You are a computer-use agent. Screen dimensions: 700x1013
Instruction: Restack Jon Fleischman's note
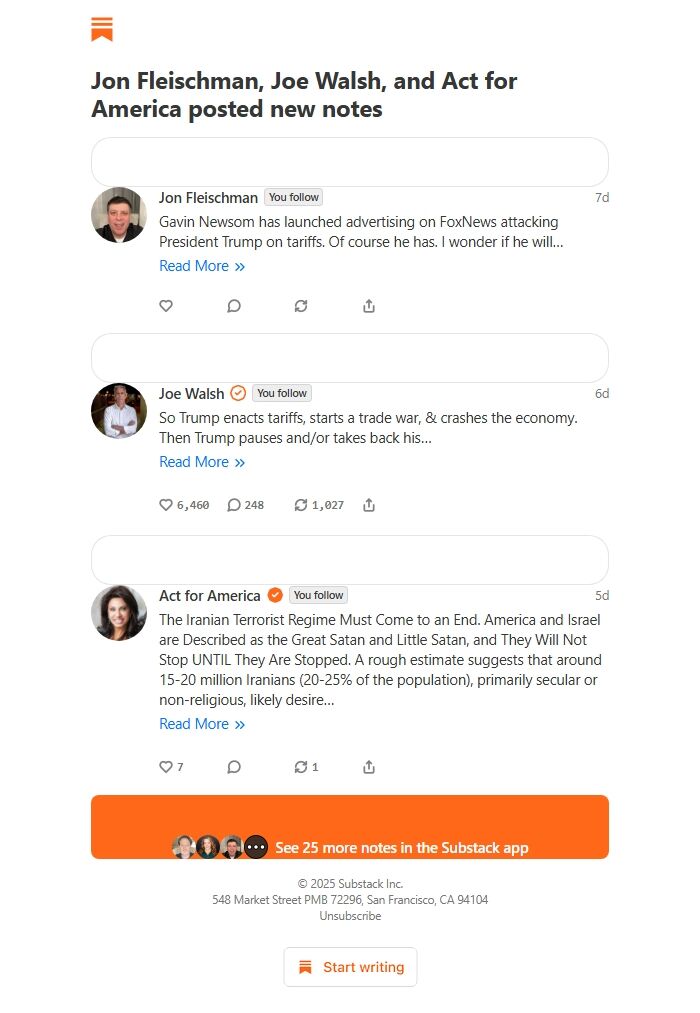click(x=301, y=306)
